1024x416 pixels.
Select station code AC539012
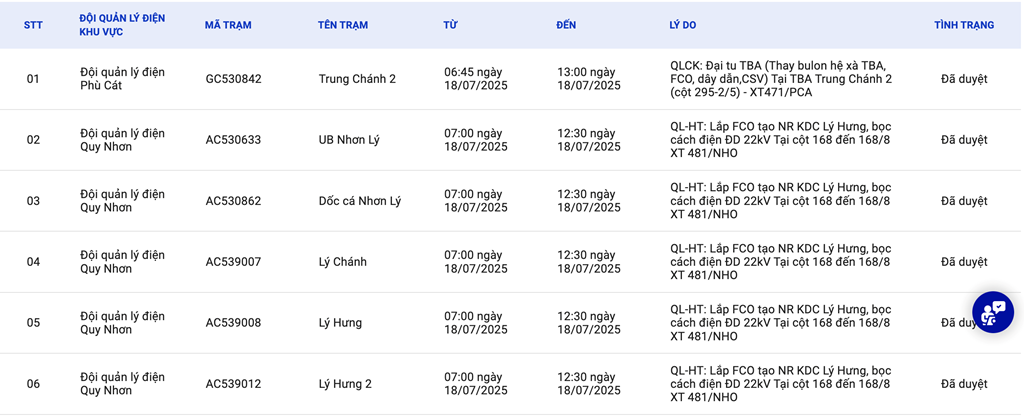pyautogui.click(x=233, y=384)
